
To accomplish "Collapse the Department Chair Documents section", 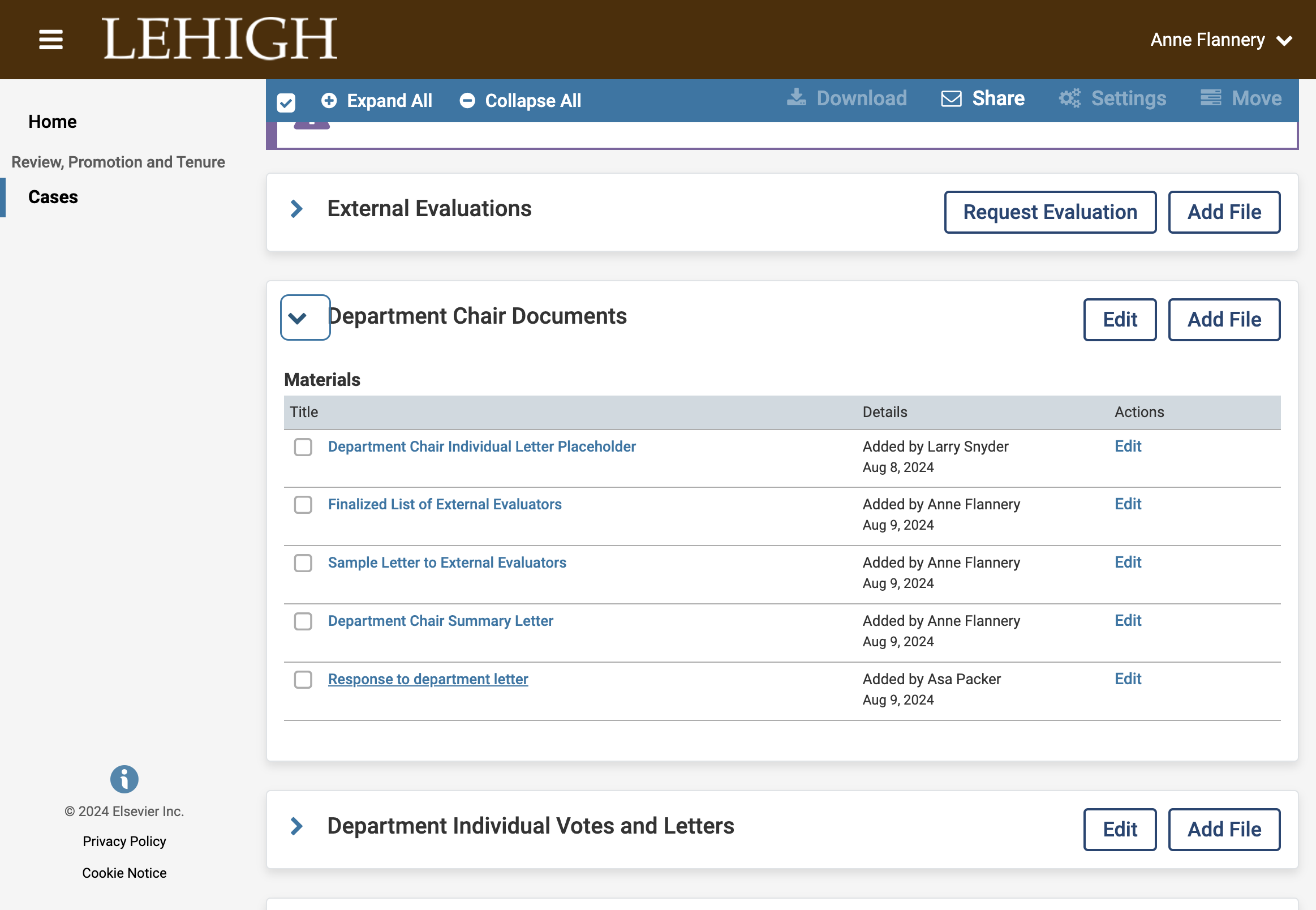I will 305,317.
